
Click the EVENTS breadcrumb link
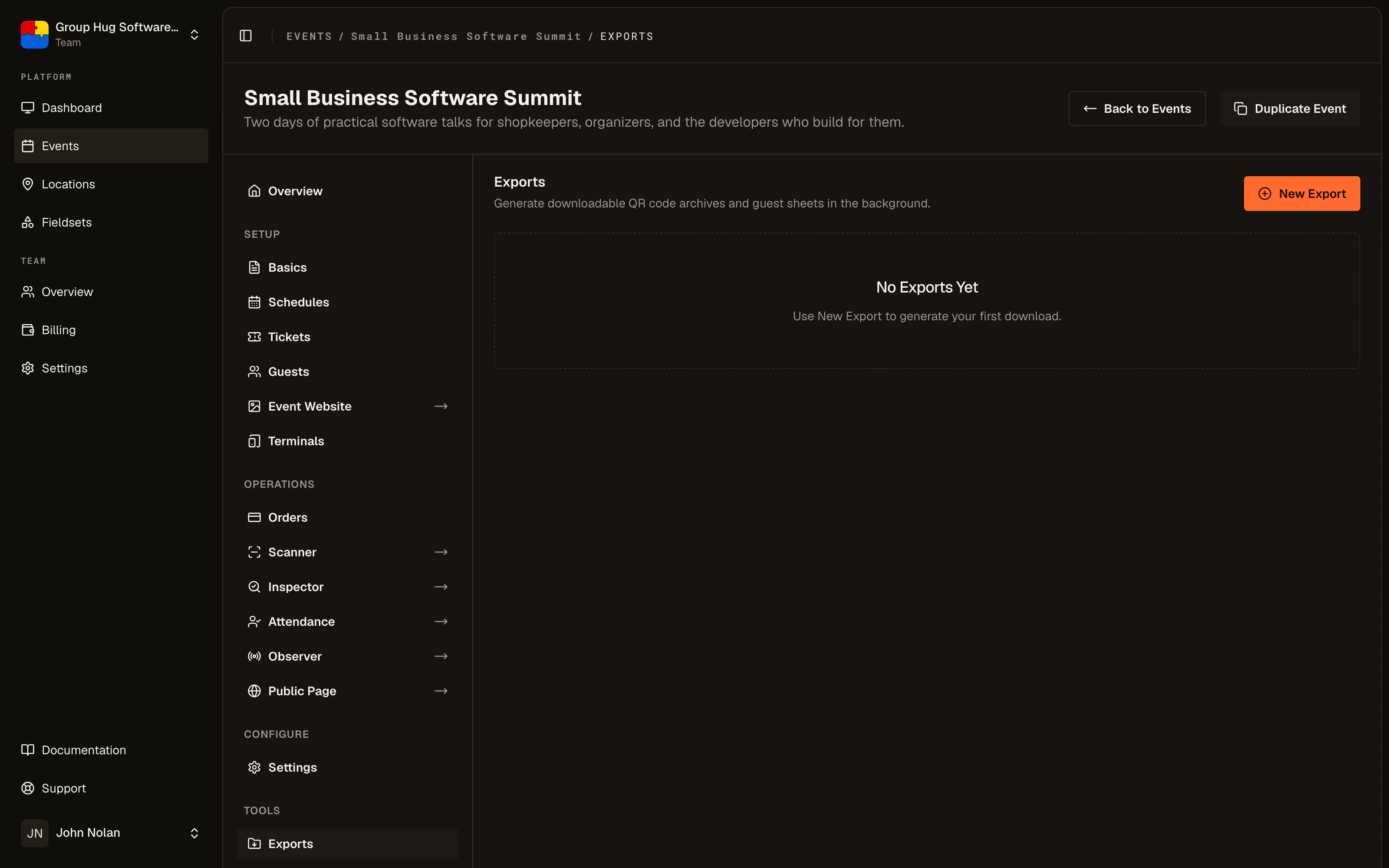[309, 36]
